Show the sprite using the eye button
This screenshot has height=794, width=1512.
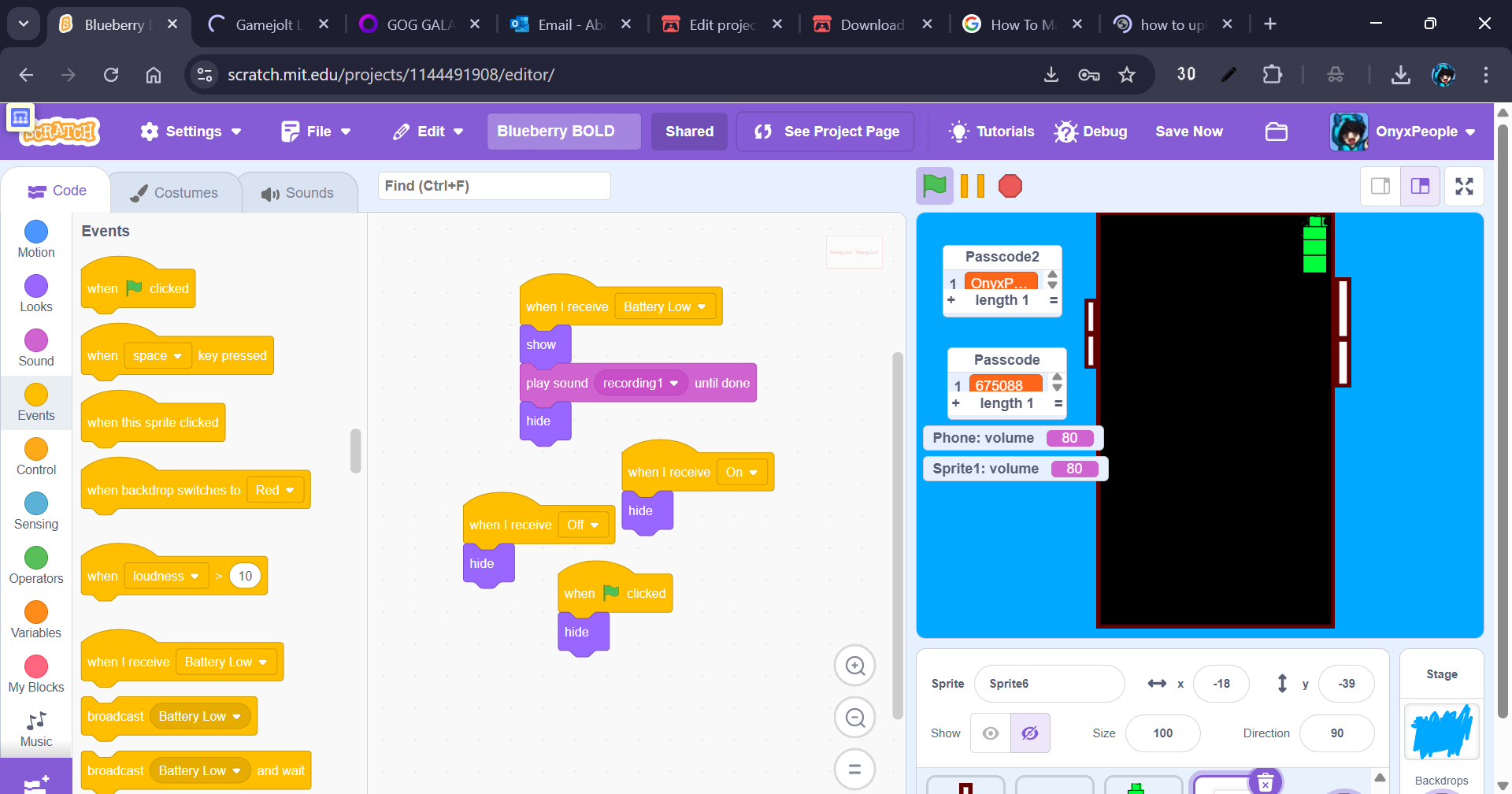point(991,733)
